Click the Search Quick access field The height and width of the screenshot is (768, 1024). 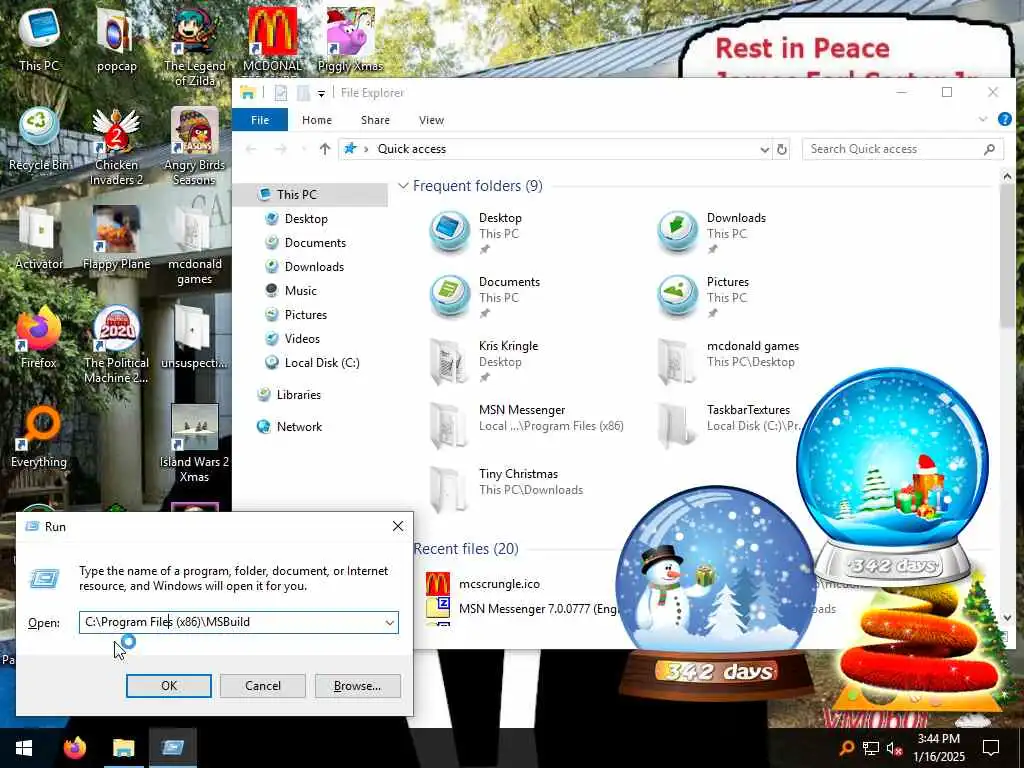(x=903, y=149)
